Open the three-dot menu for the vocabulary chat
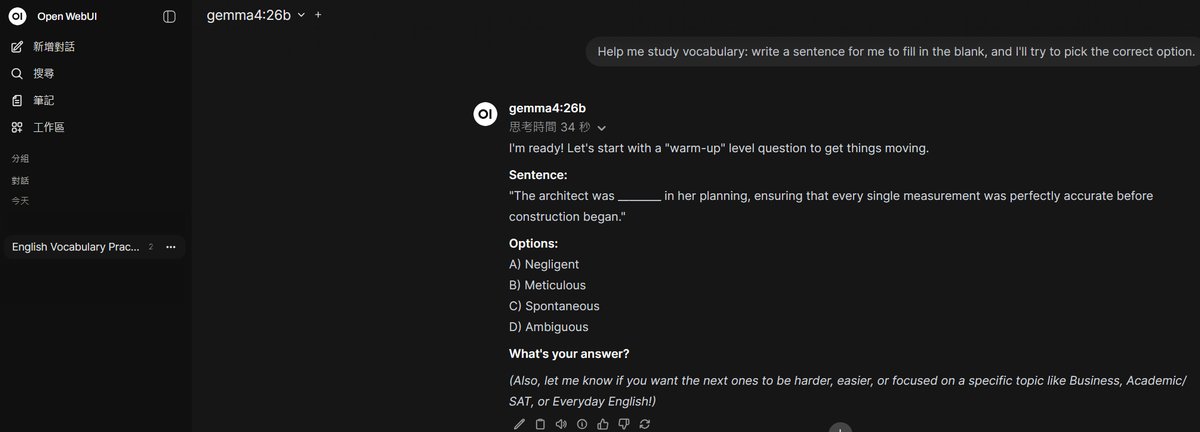This screenshot has height=432, width=1200. point(170,247)
